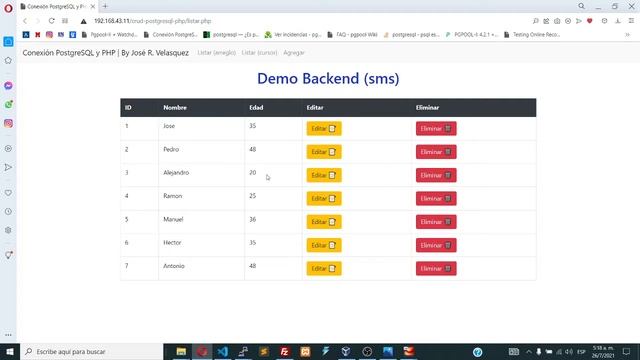Click Editar button for Hector
Viewport: 640px width, 360px height.
tap(324, 245)
